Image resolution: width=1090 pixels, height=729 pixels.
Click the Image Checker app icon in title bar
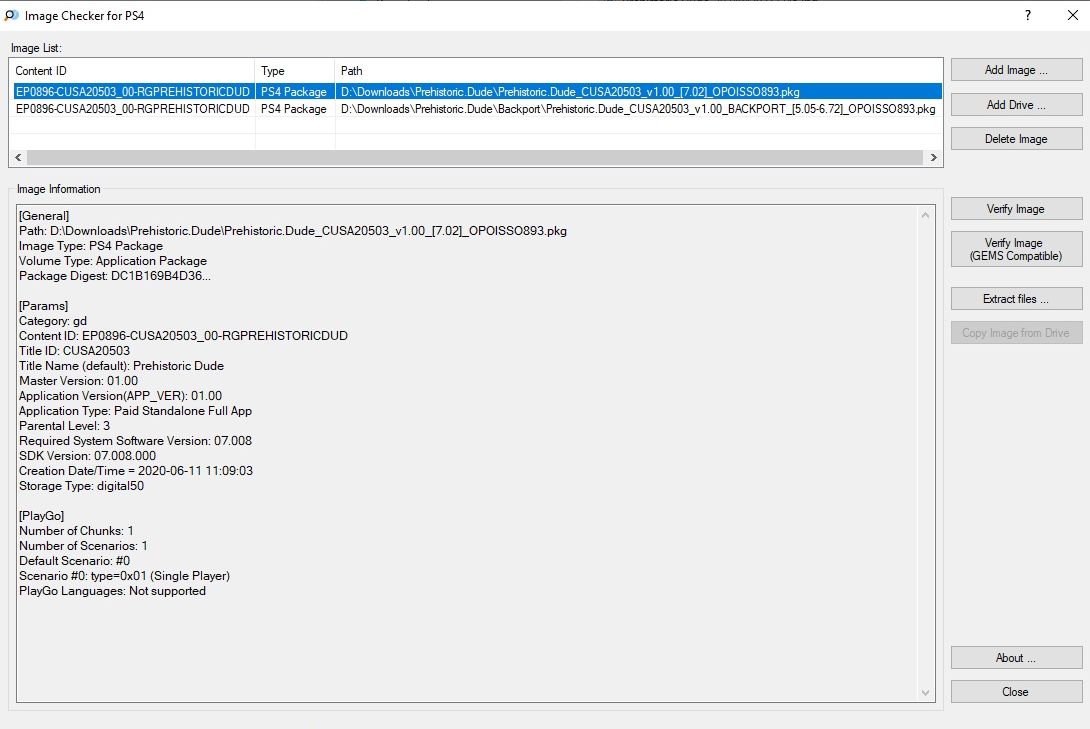pos(11,15)
